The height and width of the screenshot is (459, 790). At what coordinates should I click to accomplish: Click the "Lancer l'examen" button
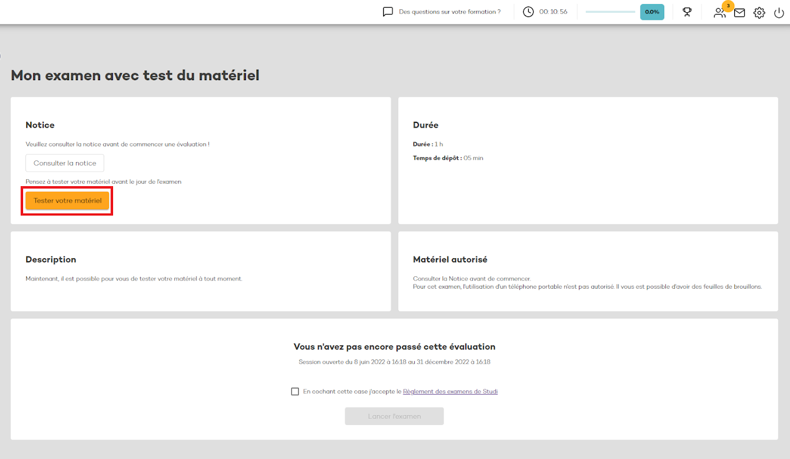[x=394, y=416]
